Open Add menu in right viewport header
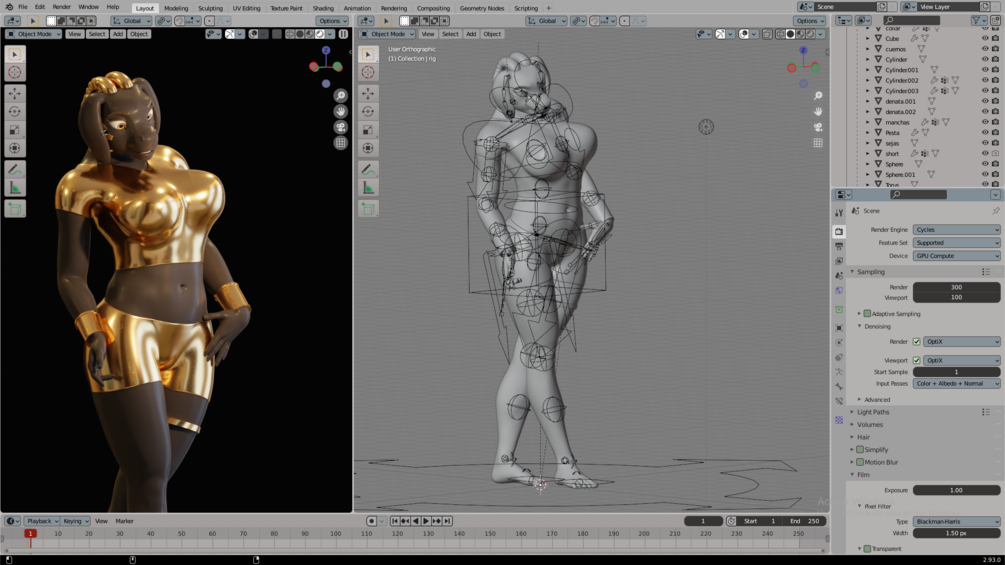The image size is (1005, 565). (x=471, y=34)
